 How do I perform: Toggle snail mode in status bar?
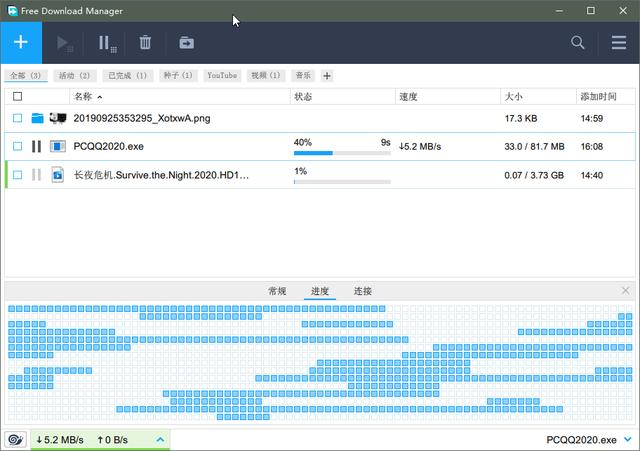(x=15, y=440)
